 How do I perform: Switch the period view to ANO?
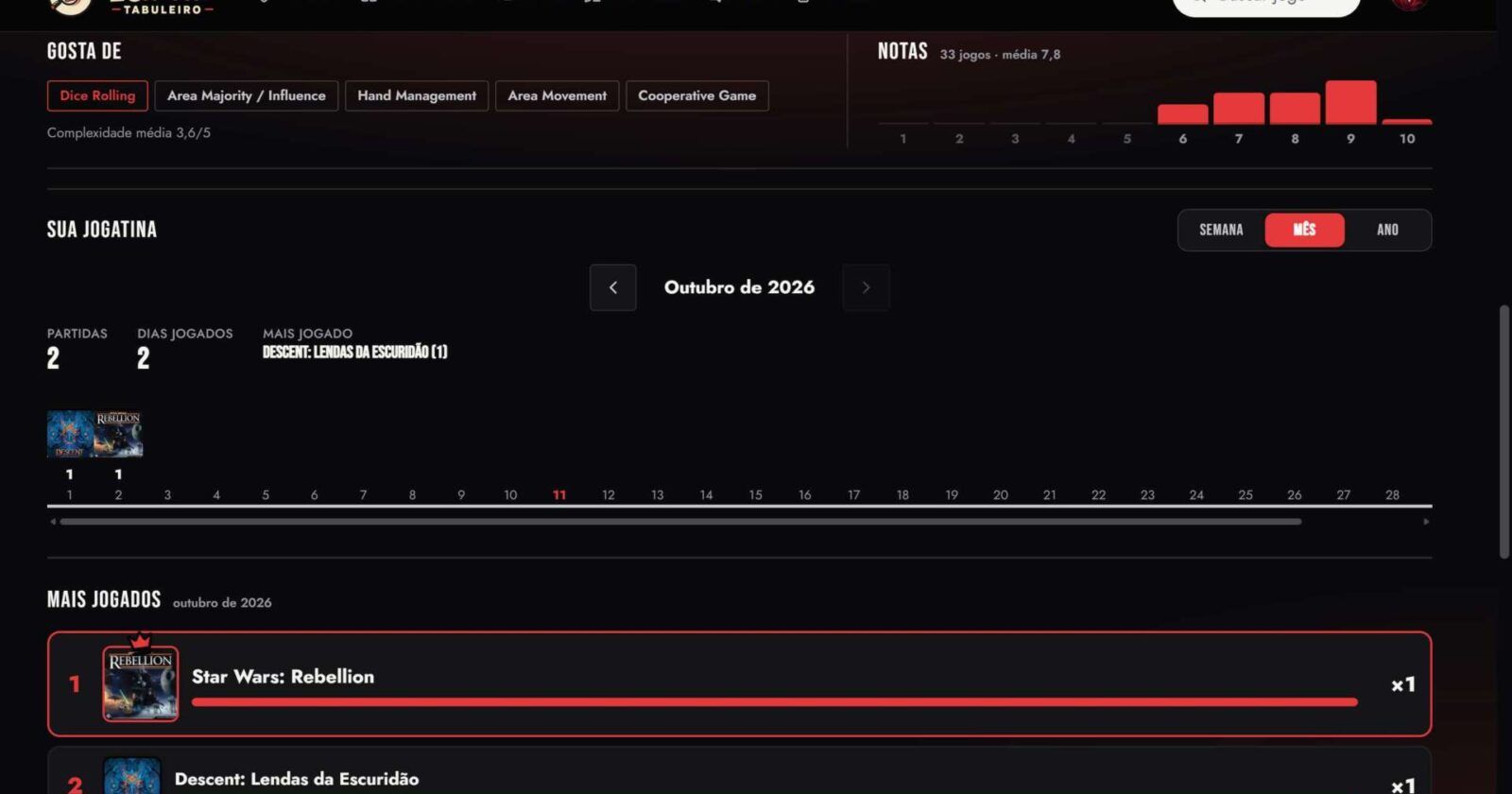(x=1387, y=230)
